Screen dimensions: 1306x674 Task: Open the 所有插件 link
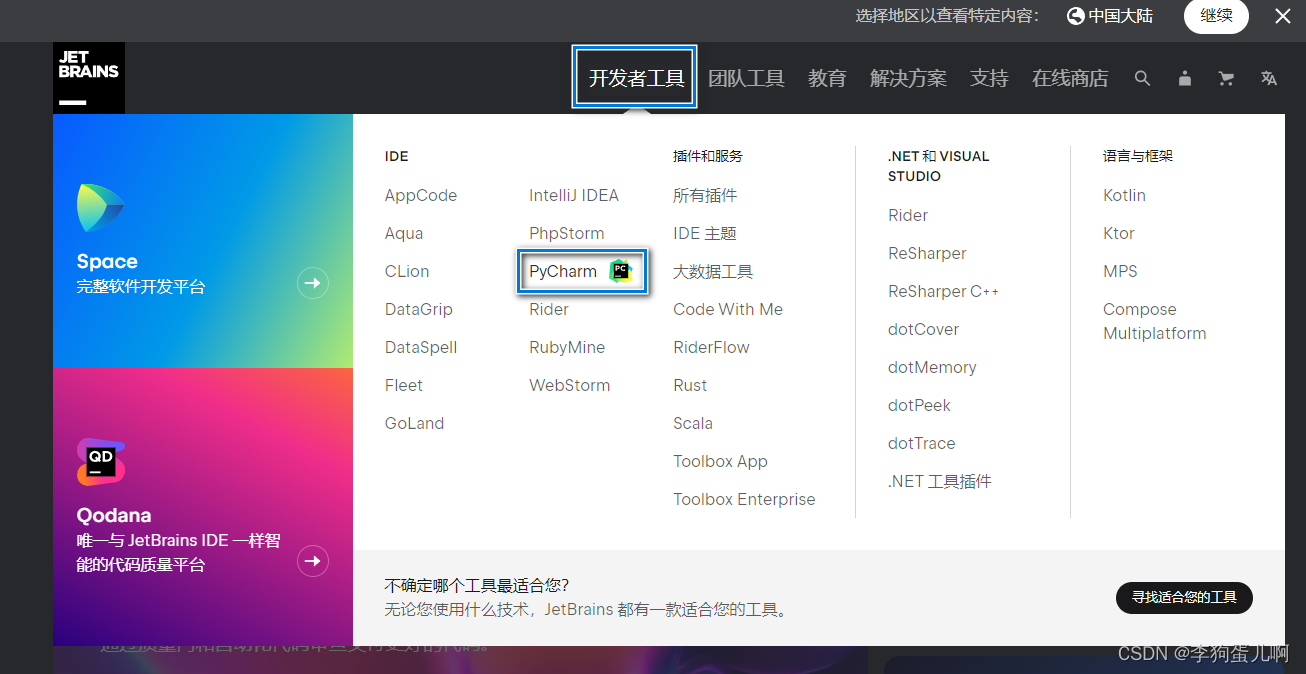tap(705, 195)
